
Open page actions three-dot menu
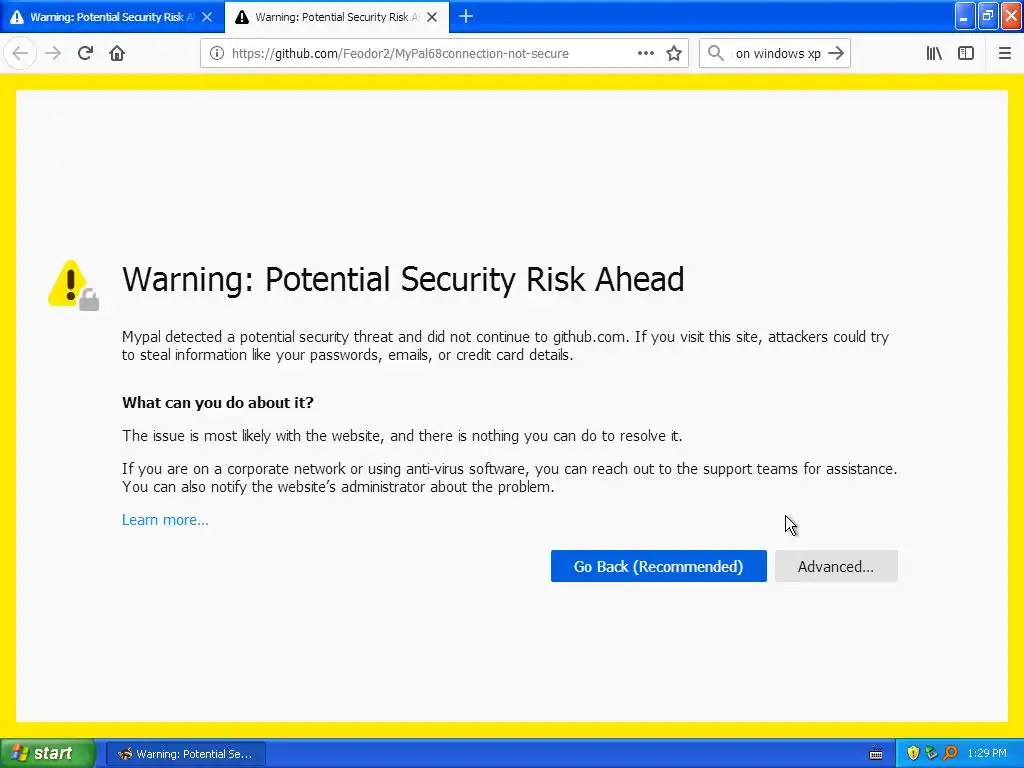pyautogui.click(x=645, y=53)
